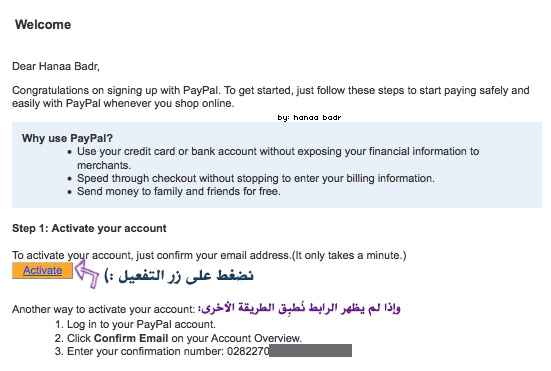Select the 'Dear Hanaa Badr' greeting line
Viewport: 551px width, 371px height.
coord(56,66)
